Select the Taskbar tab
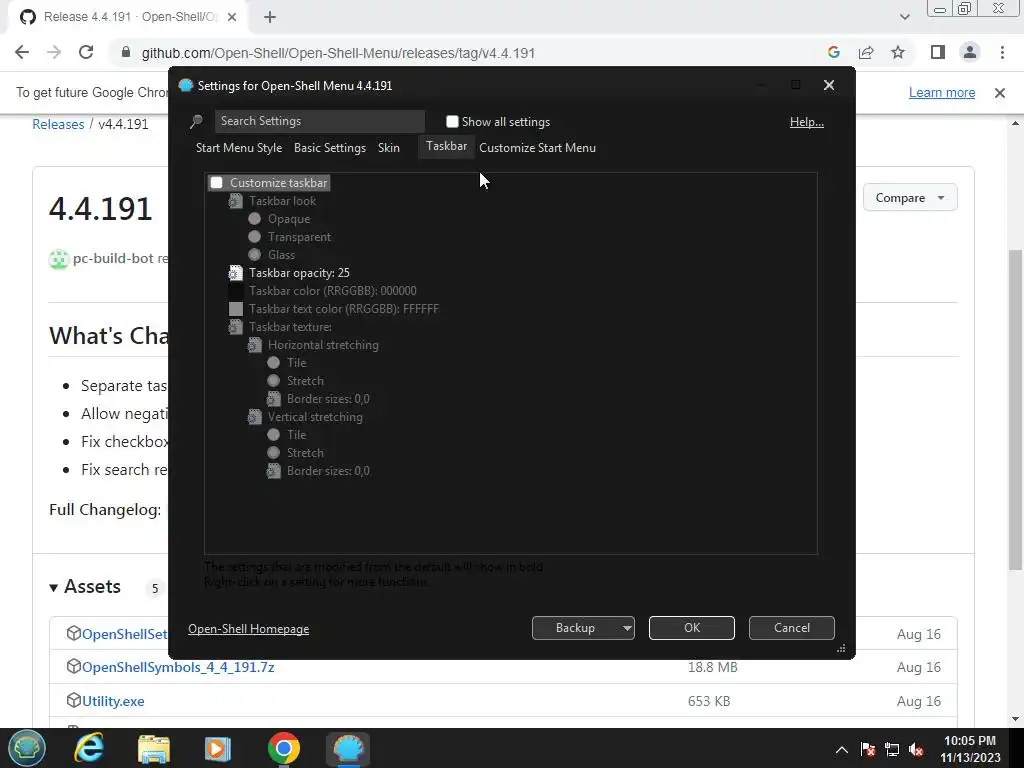1024x768 pixels. [x=447, y=146]
